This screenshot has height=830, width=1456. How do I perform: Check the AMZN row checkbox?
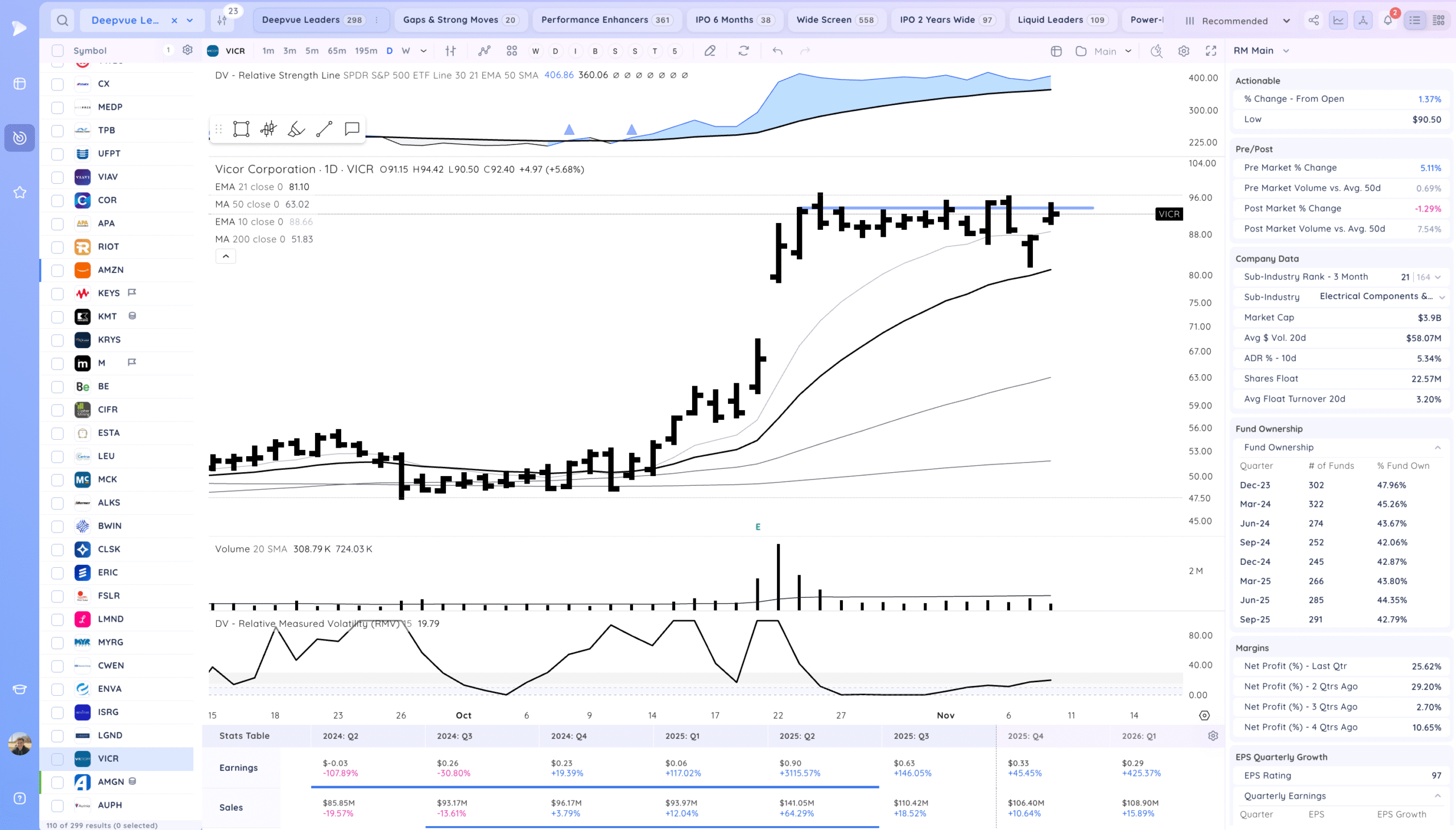57,270
